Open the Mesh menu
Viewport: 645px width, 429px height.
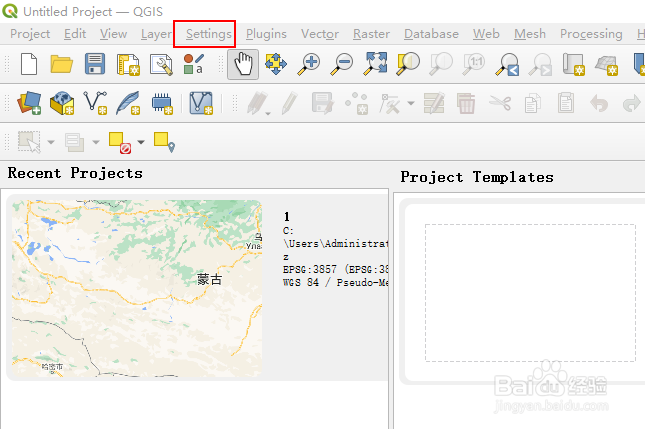point(530,34)
